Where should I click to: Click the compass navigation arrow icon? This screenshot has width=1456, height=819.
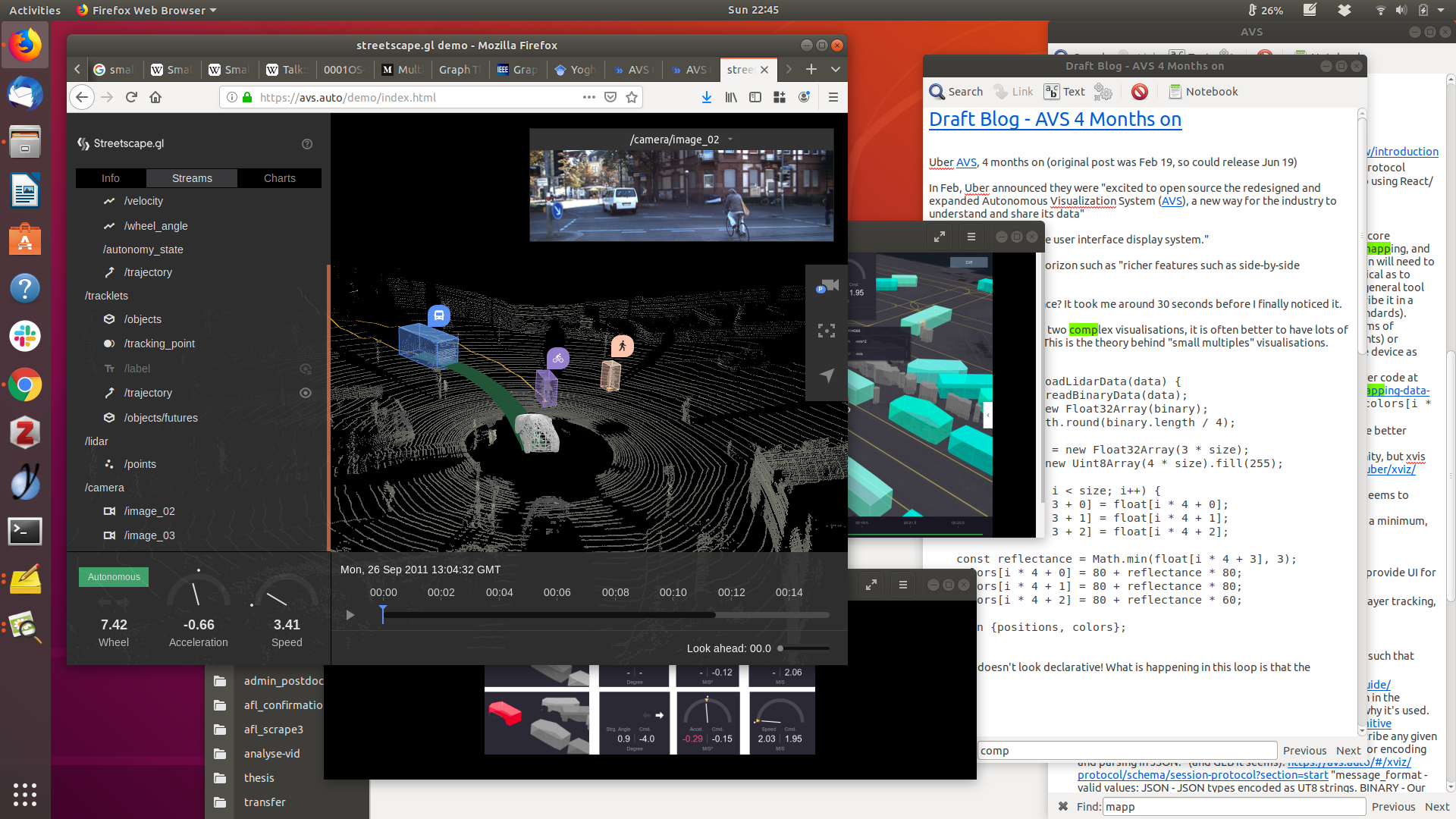tap(827, 375)
